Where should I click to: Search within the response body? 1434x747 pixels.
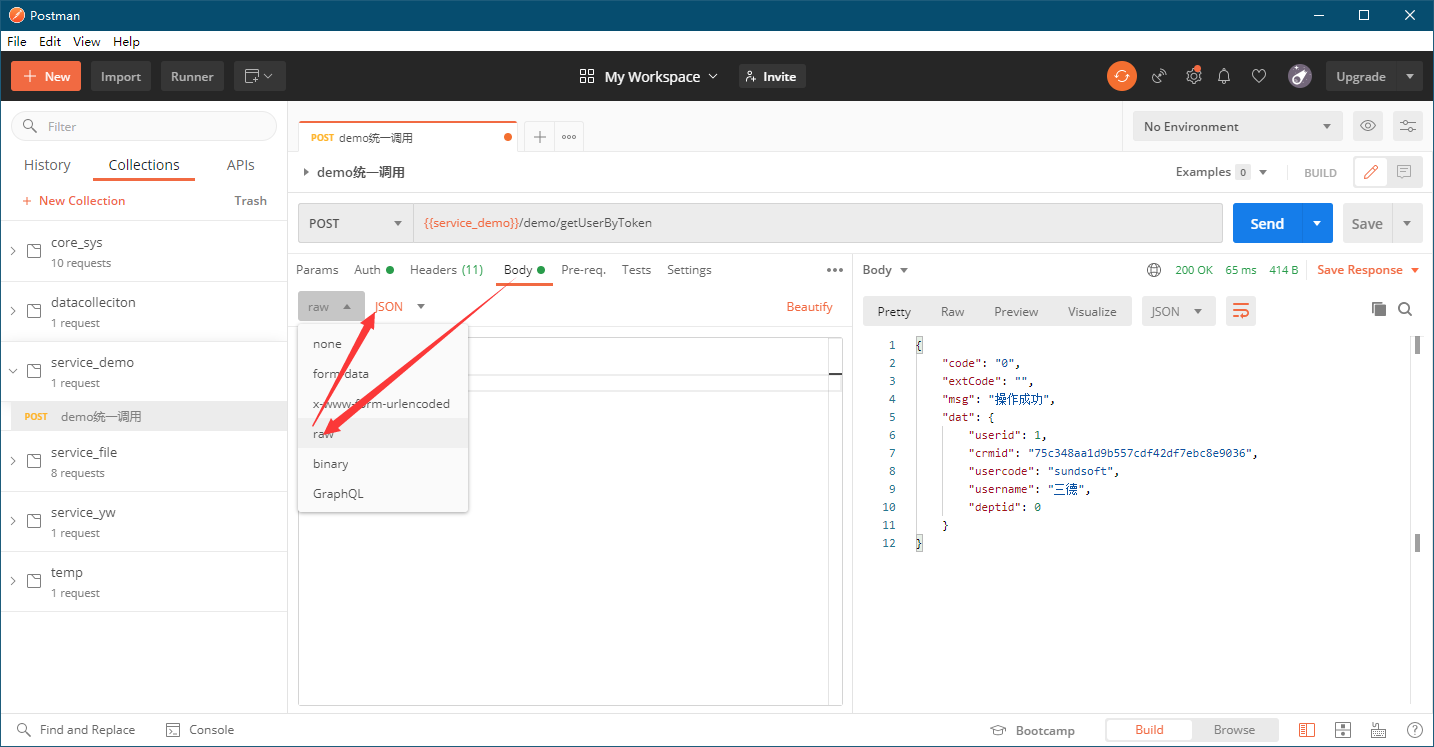tap(1405, 310)
